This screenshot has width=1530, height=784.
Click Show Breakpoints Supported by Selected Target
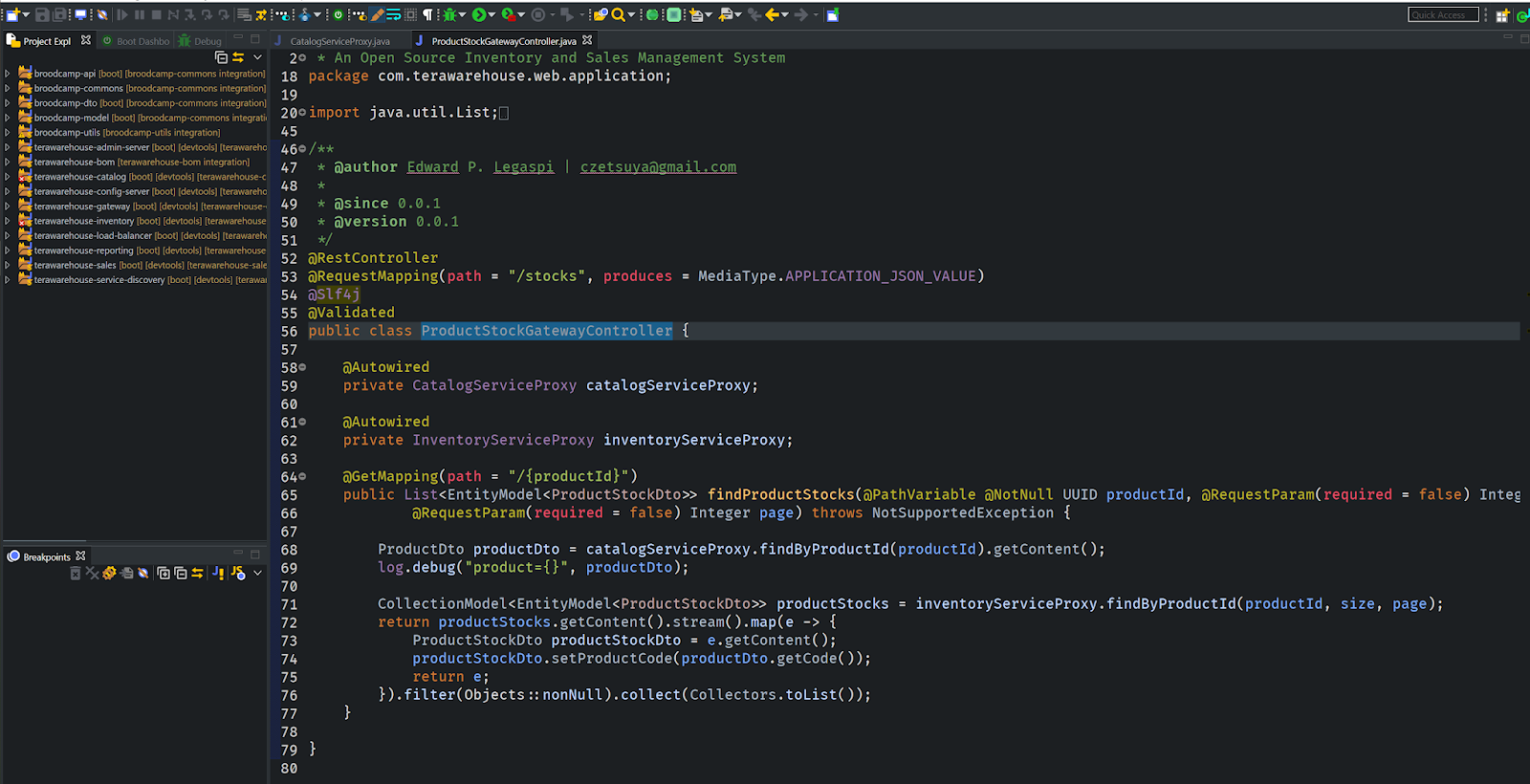109,573
